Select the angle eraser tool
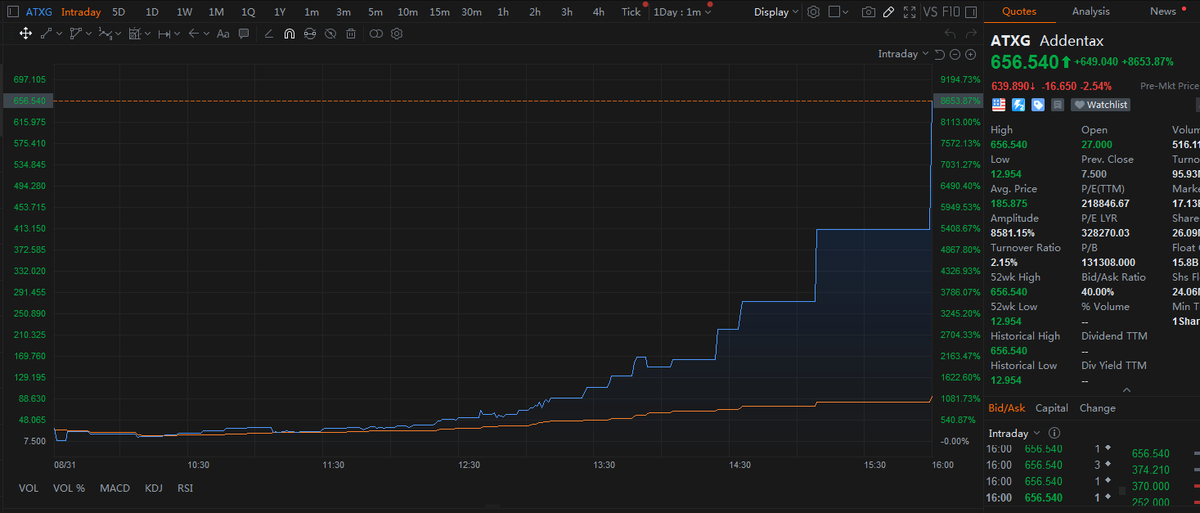 point(269,33)
